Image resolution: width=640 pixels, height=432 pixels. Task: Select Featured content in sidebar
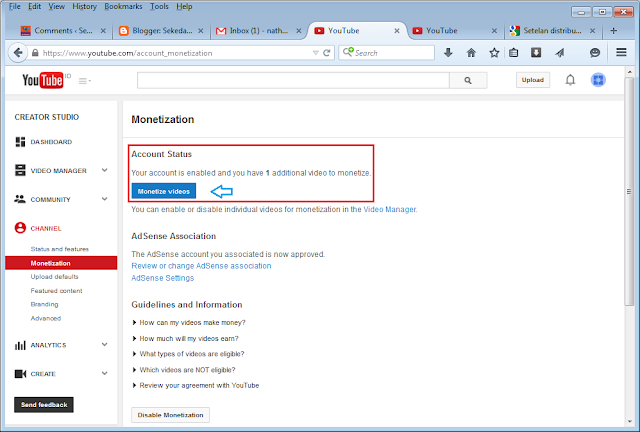pos(56,291)
